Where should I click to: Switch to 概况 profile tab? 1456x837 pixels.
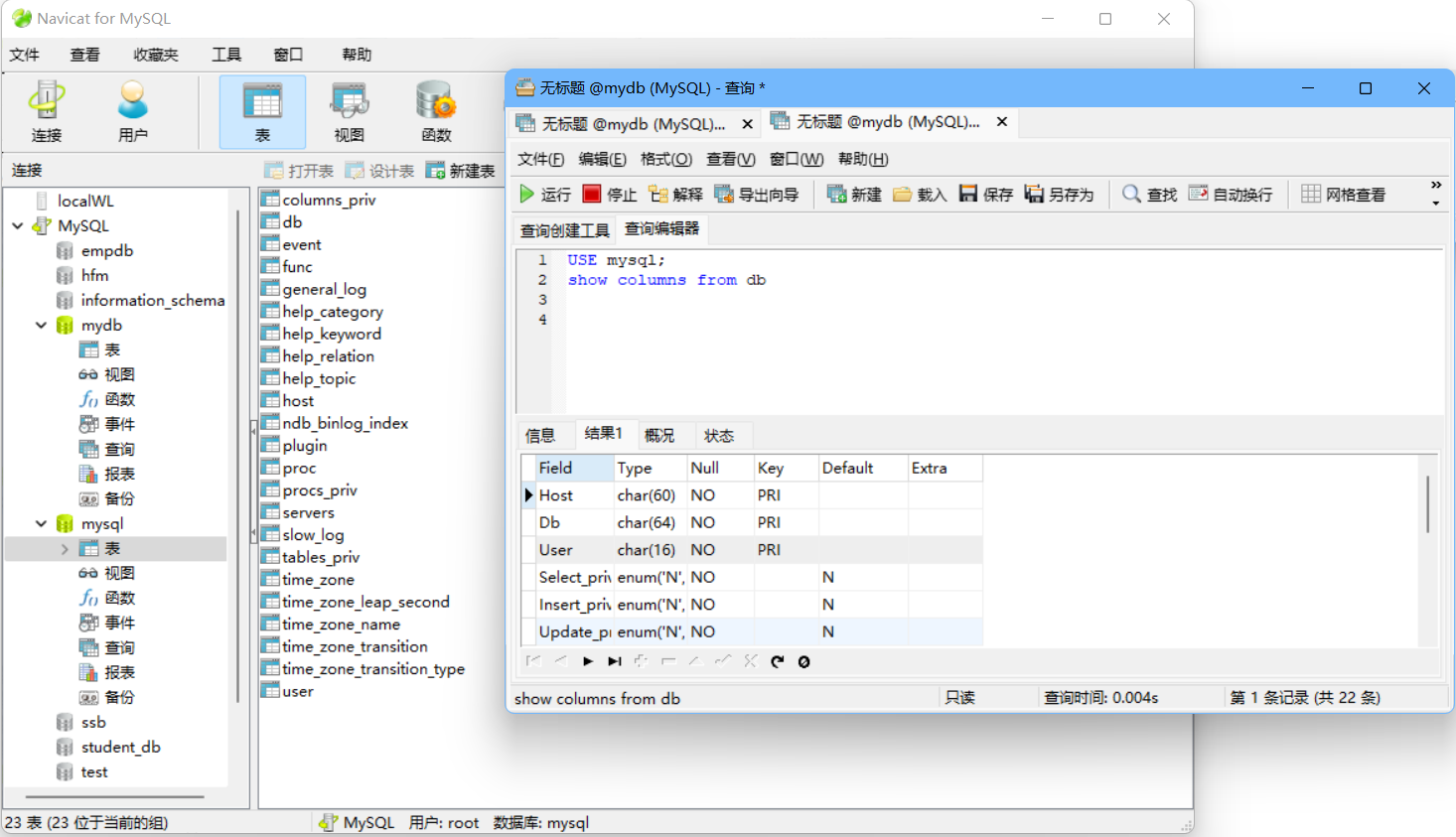[659, 436]
